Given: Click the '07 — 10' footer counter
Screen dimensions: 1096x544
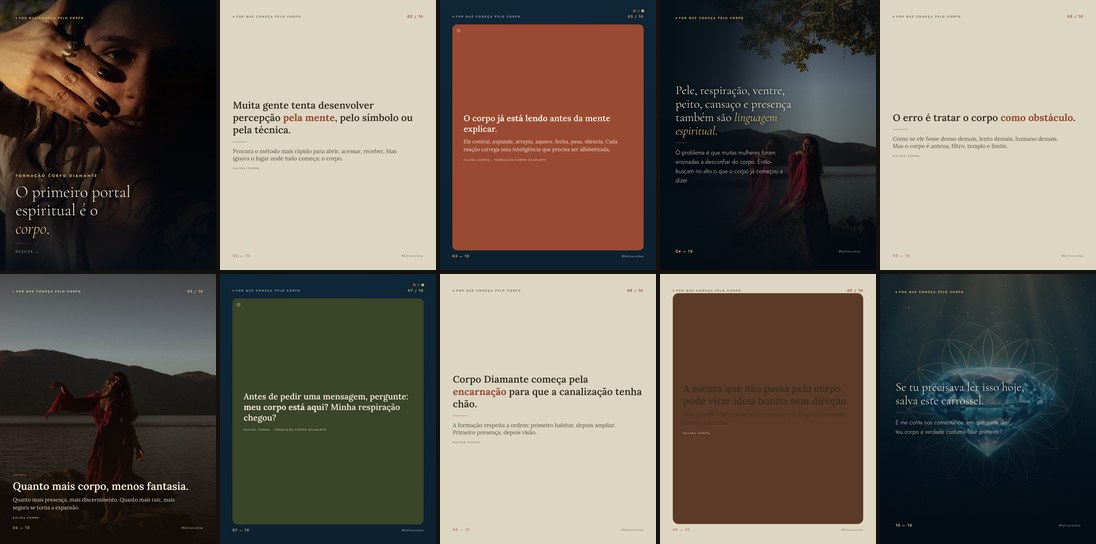Looking at the screenshot, I should pyautogui.click(x=241, y=530).
